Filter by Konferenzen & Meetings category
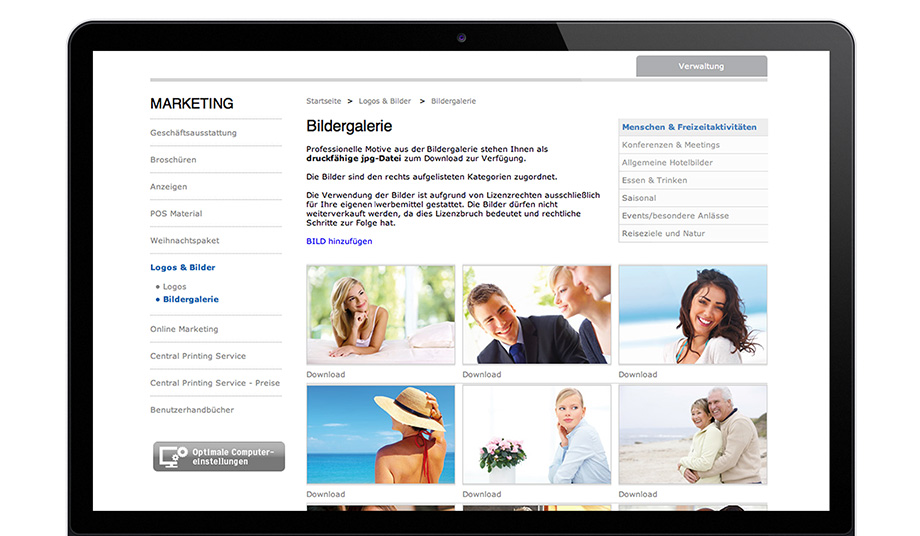The height and width of the screenshot is (536, 920). tap(670, 145)
